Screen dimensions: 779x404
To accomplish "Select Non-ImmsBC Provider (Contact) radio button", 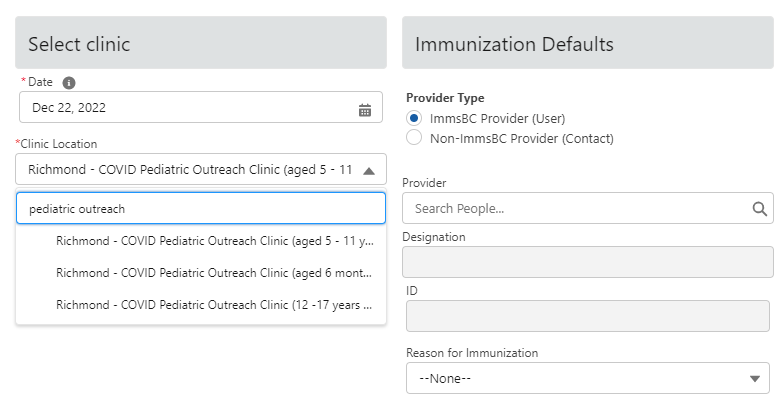I will [x=413, y=138].
